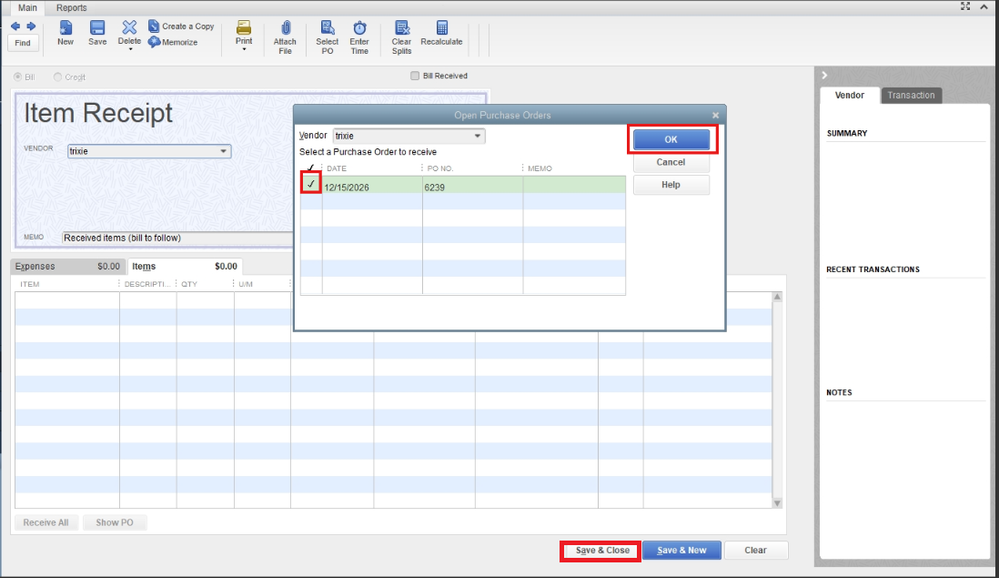
Task: Open the Item Receipt vendor dropdown
Action: click(223, 151)
